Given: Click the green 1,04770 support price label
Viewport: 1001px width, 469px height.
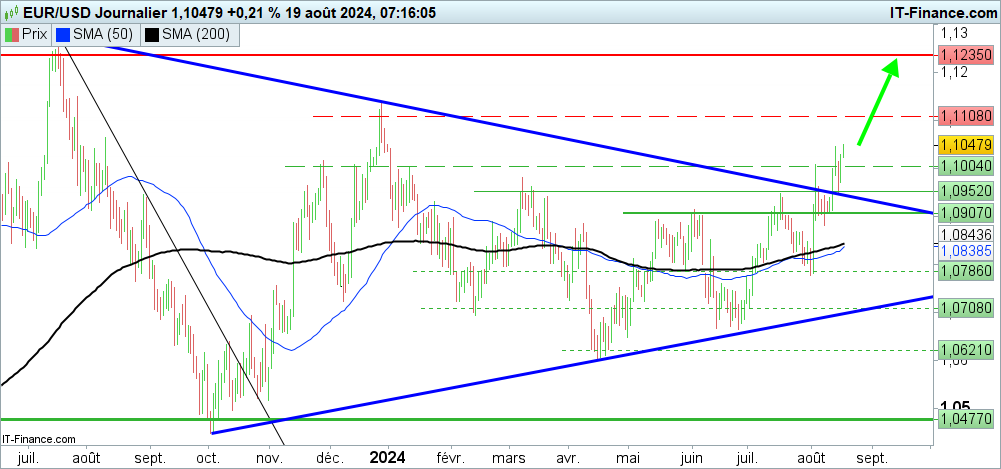Looking at the screenshot, I should 965,420.
